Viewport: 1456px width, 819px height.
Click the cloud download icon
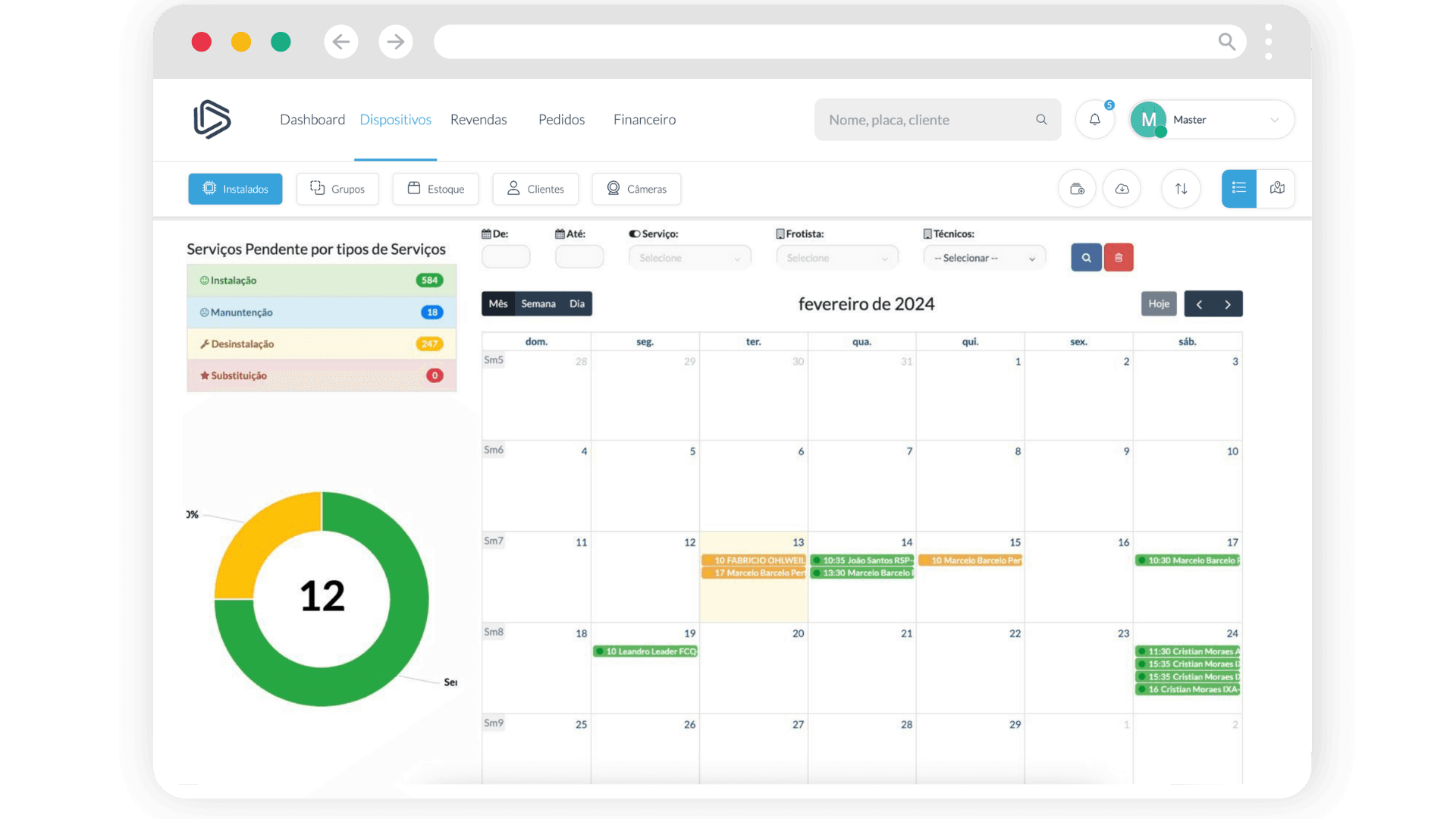tap(1122, 189)
